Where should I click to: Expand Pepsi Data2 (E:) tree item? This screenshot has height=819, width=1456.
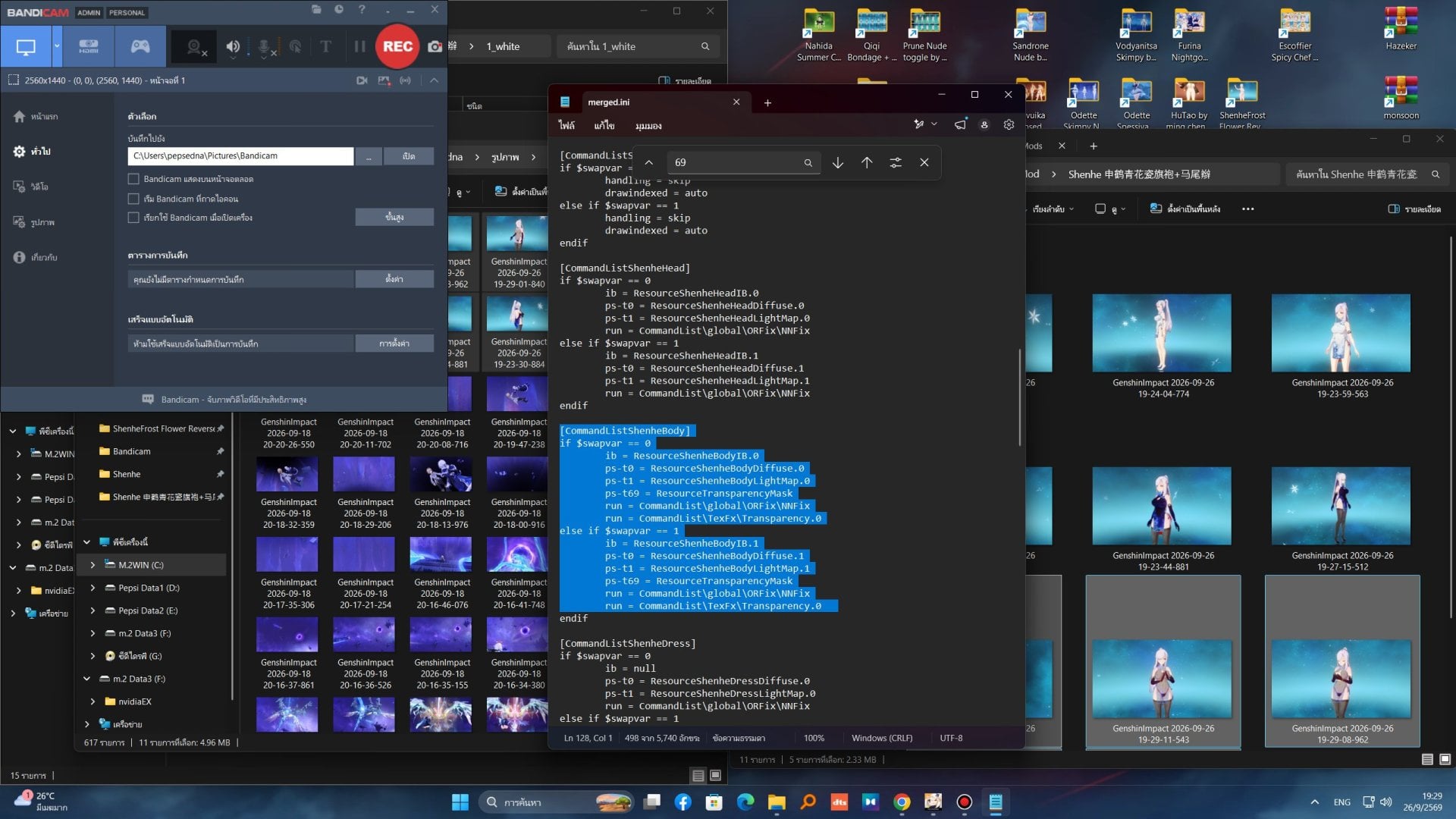93,610
